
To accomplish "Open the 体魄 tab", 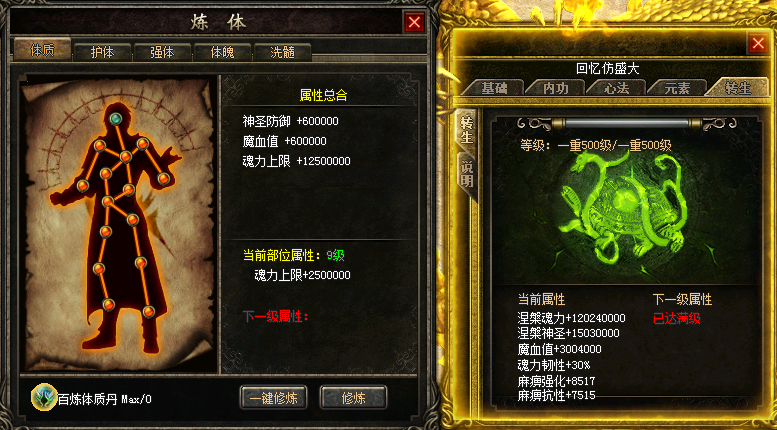I will click(x=222, y=52).
